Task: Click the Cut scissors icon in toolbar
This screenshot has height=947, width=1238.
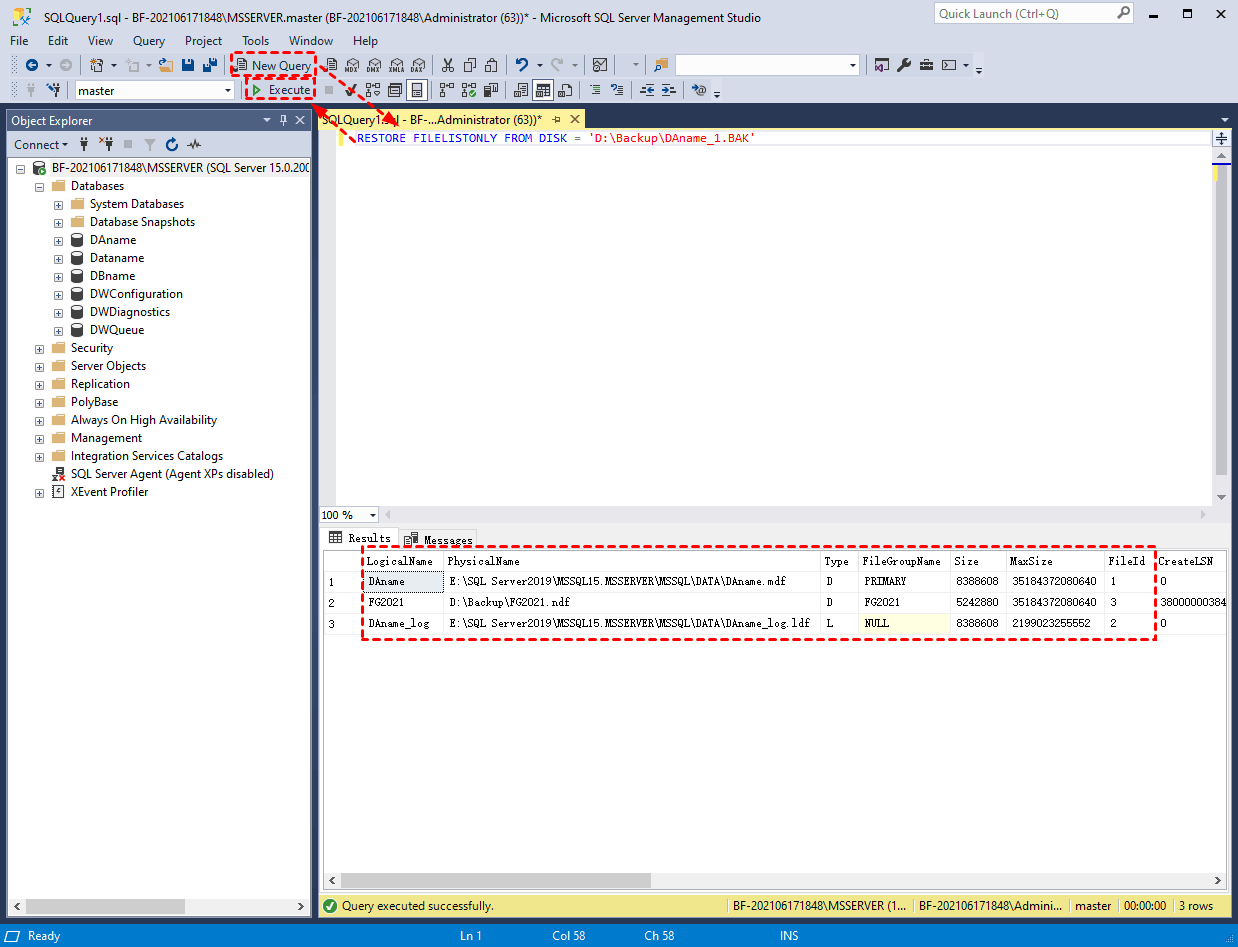Action: (447, 65)
